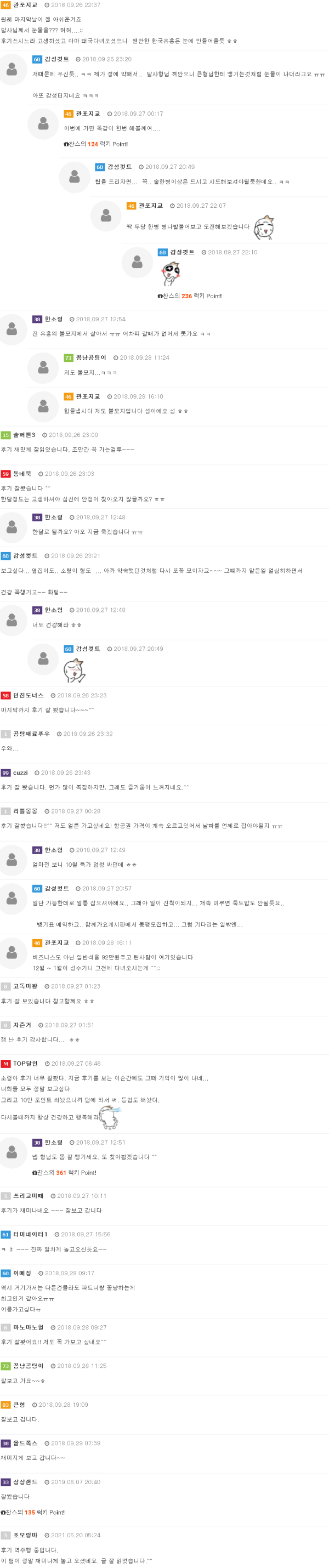Click the username 큰형
The image size is (329, 1568).
[19, 1405]
